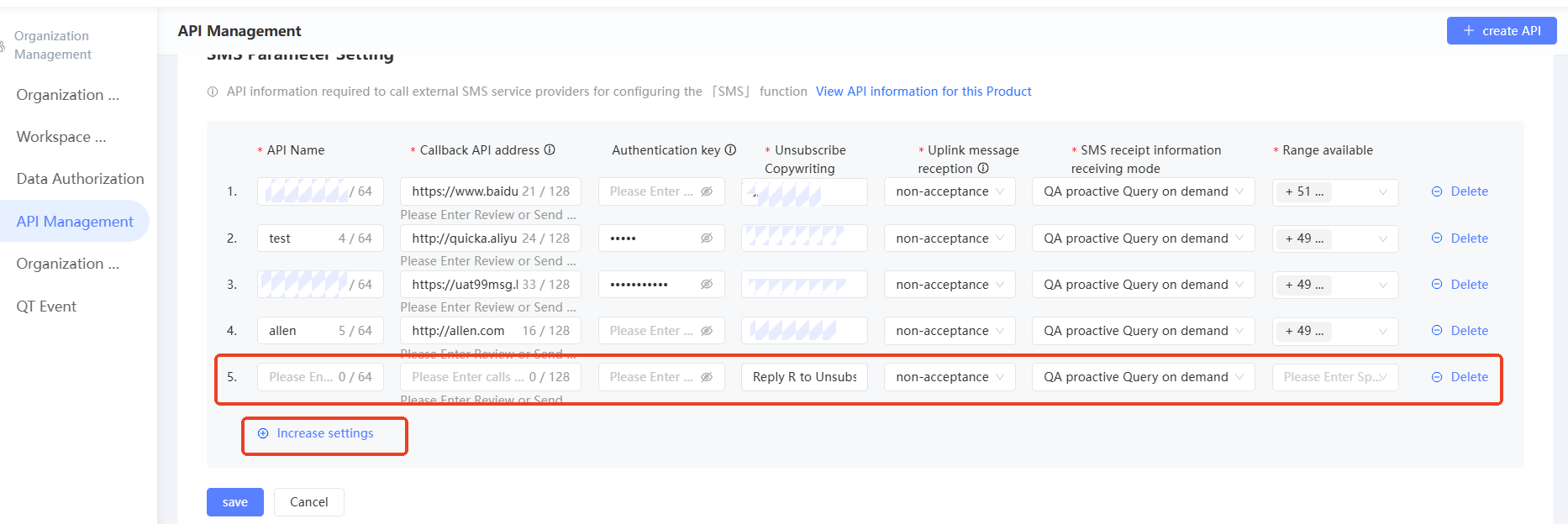Click the plus icon in create API button

pyautogui.click(x=1469, y=30)
